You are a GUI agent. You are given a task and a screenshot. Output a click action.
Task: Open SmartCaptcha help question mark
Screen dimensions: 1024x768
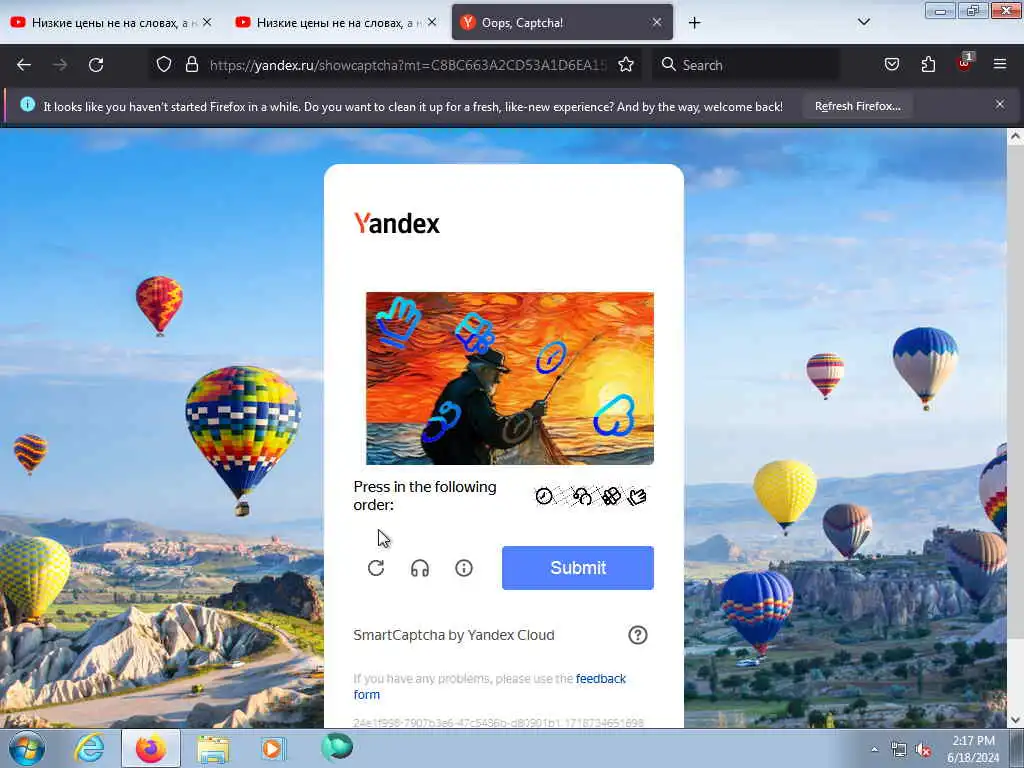637,635
